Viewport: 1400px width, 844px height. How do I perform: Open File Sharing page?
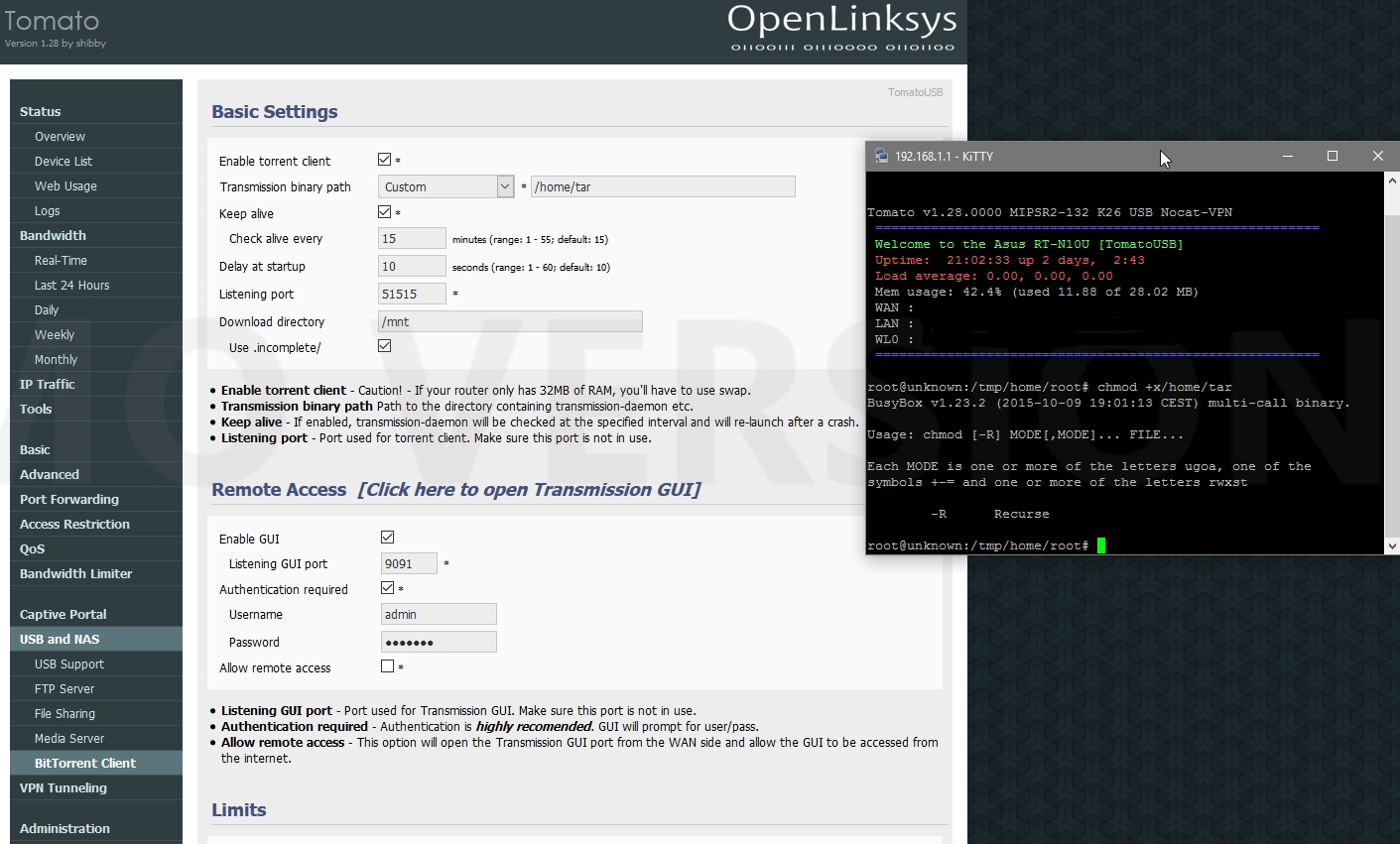point(96,713)
